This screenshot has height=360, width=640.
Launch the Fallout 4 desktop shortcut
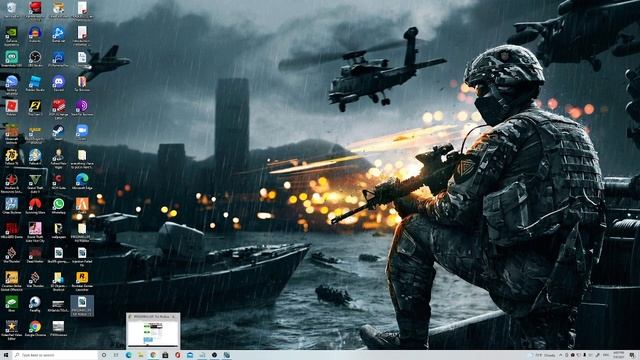click(x=35, y=157)
